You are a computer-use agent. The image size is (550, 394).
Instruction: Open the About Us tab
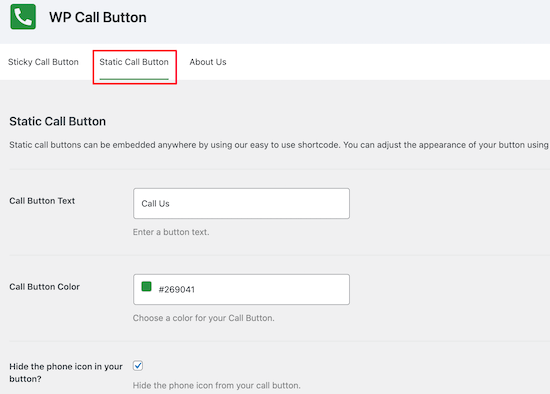click(208, 62)
